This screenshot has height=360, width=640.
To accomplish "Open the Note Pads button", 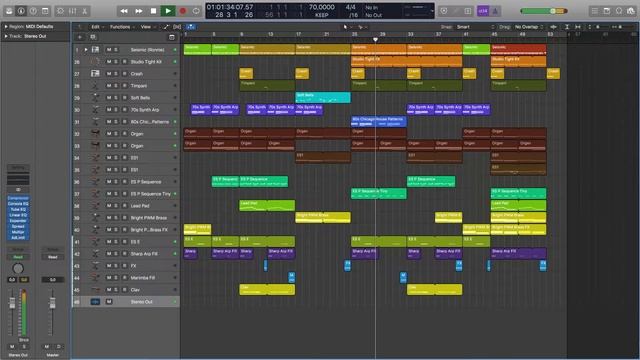I will 607,11.
